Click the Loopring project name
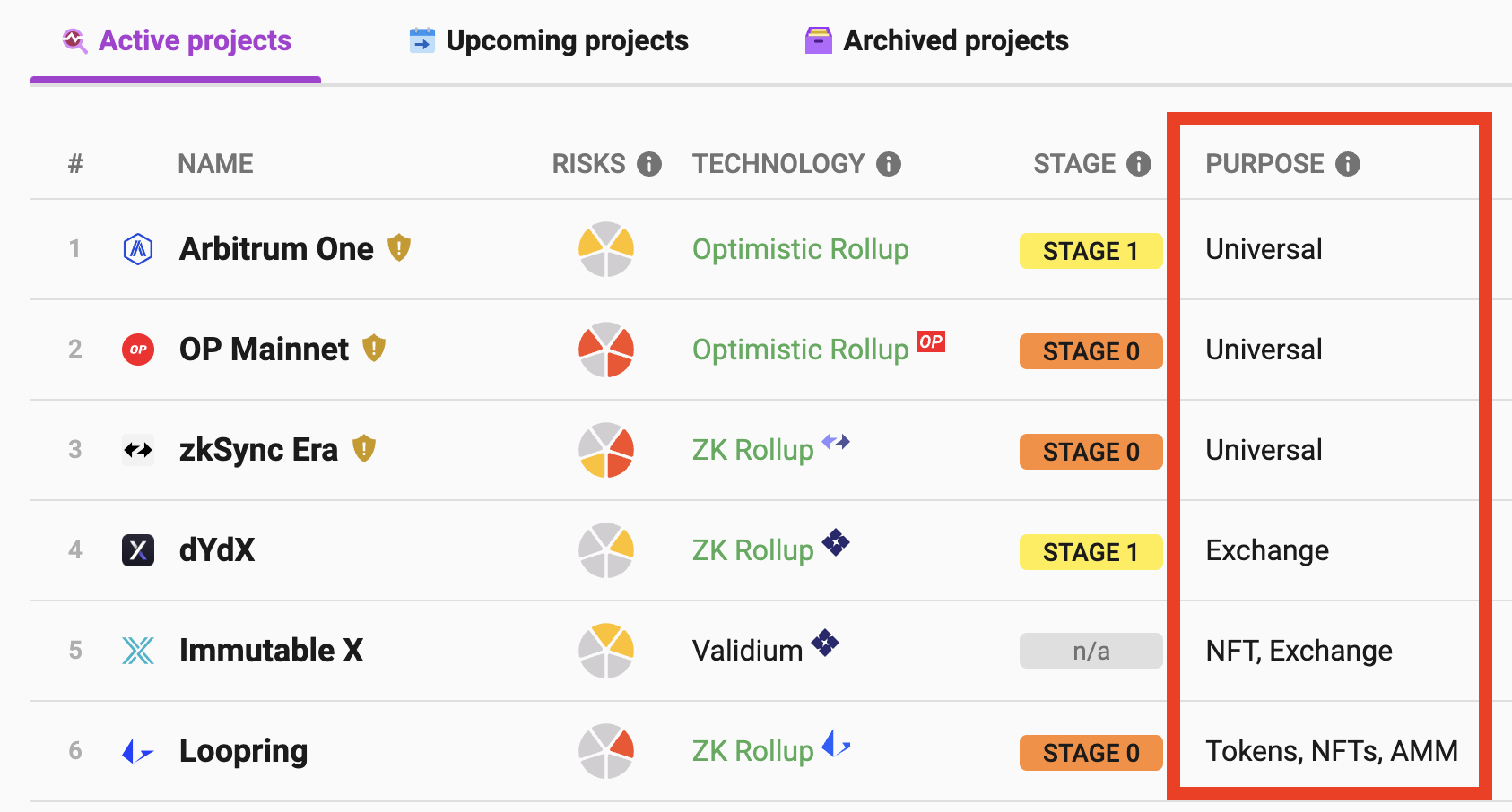 [244, 751]
